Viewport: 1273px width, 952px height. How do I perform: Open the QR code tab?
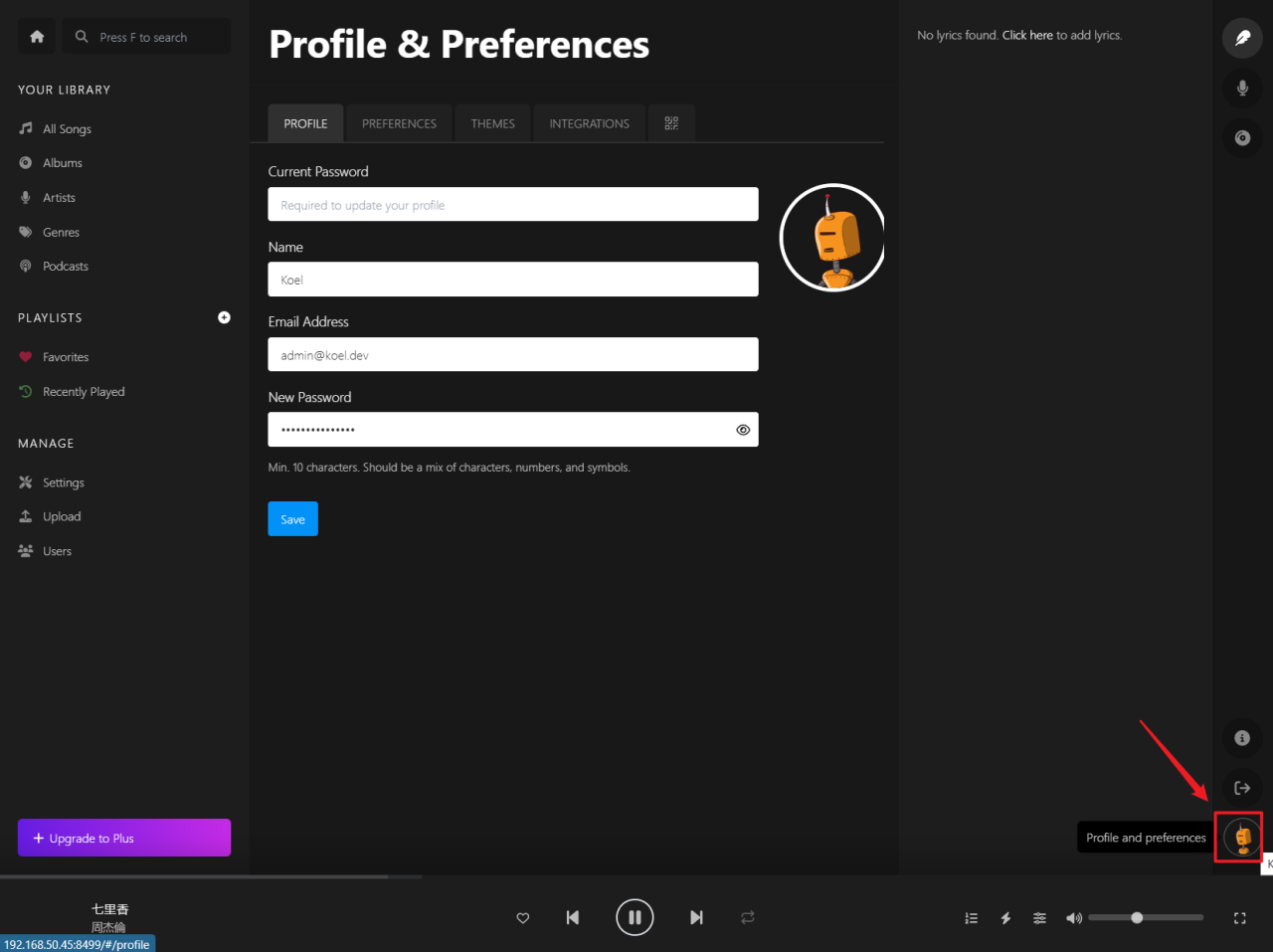click(x=671, y=123)
